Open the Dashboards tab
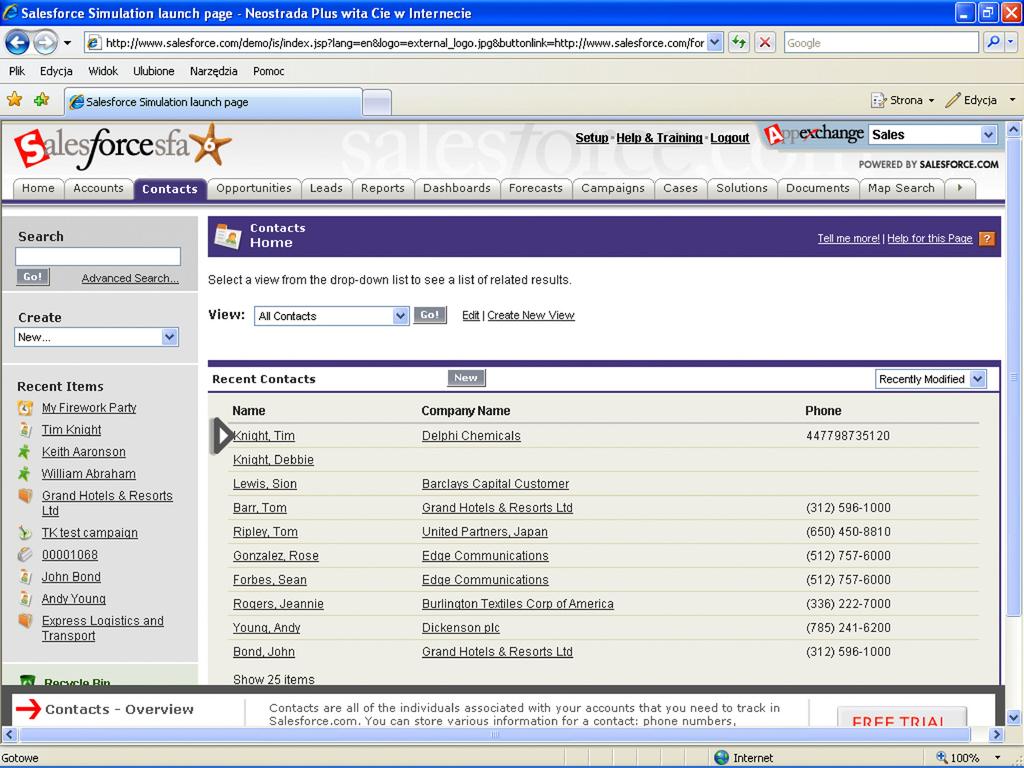Viewport: 1024px width, 768px height. click(x=456, y=188)
